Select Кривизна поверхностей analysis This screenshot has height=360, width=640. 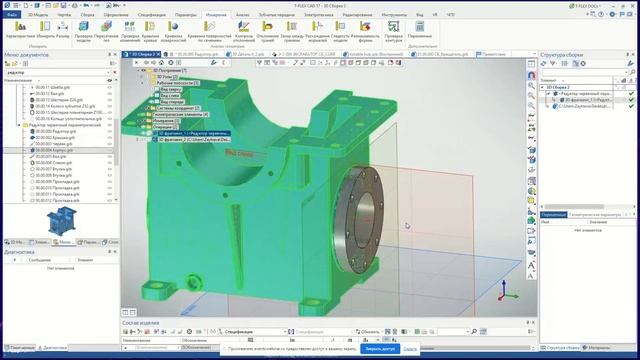point(173,31)
